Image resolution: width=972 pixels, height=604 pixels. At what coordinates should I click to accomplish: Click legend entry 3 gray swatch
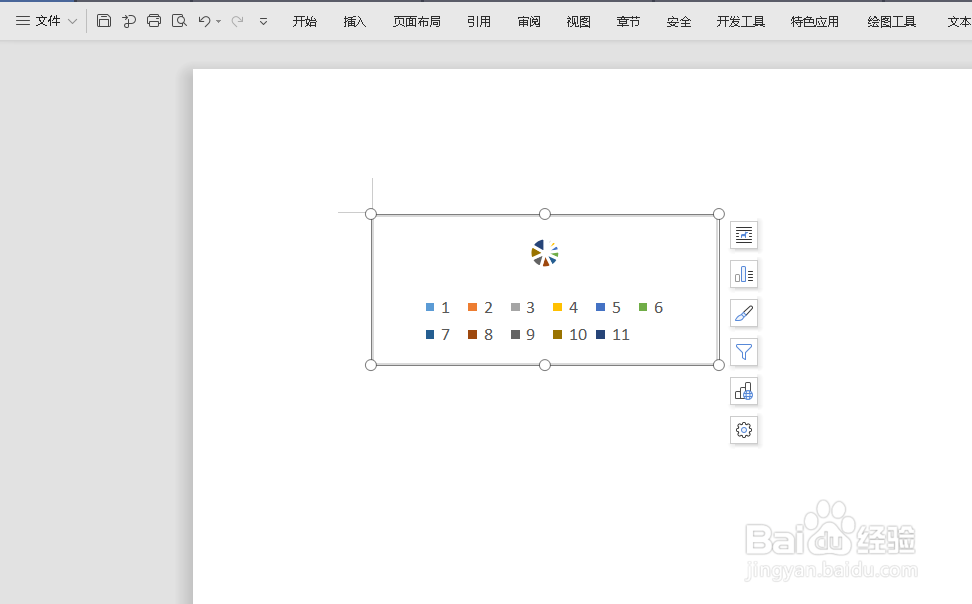pyautogui.click(x=515, y=307)
